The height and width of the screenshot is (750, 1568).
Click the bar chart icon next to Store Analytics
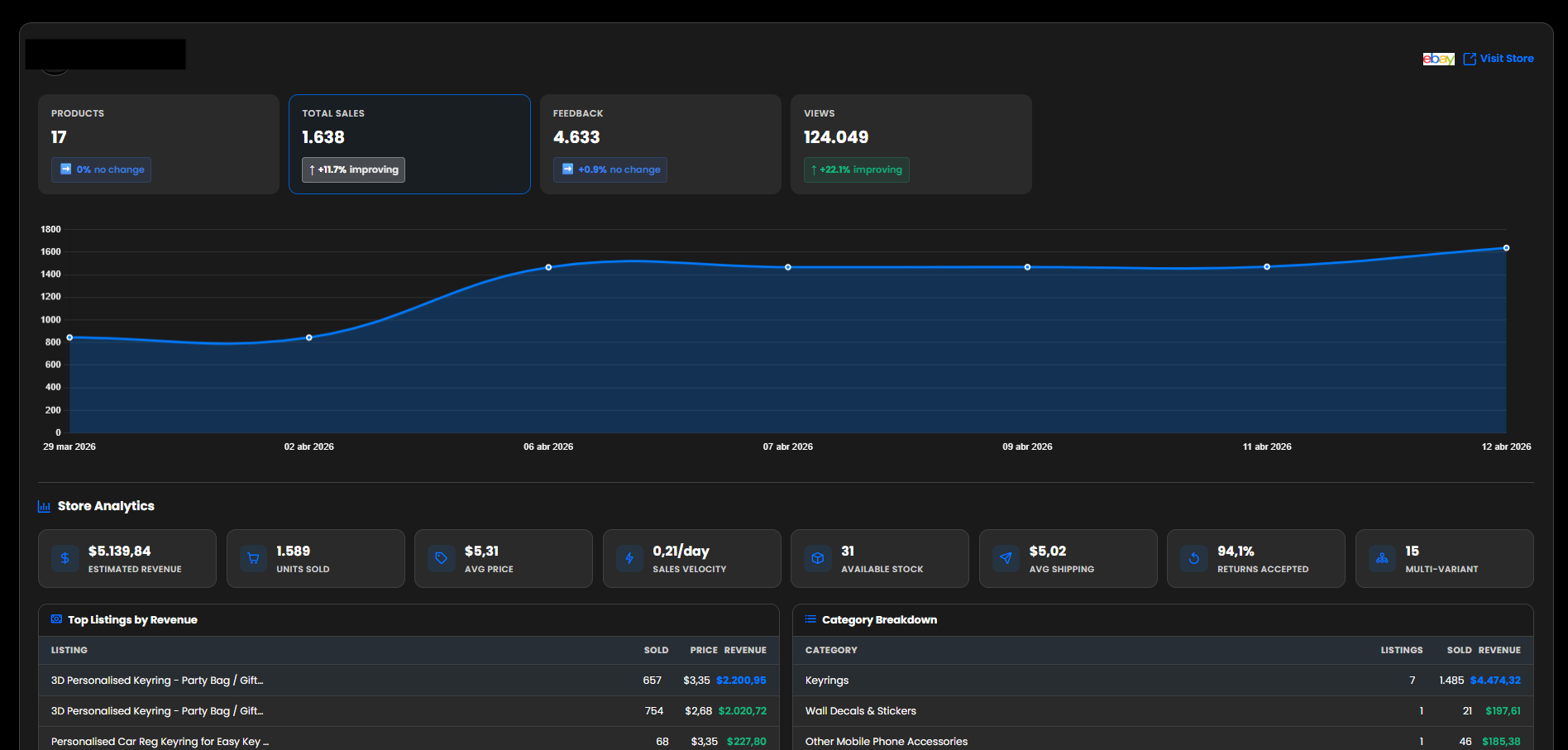[44, 505]
